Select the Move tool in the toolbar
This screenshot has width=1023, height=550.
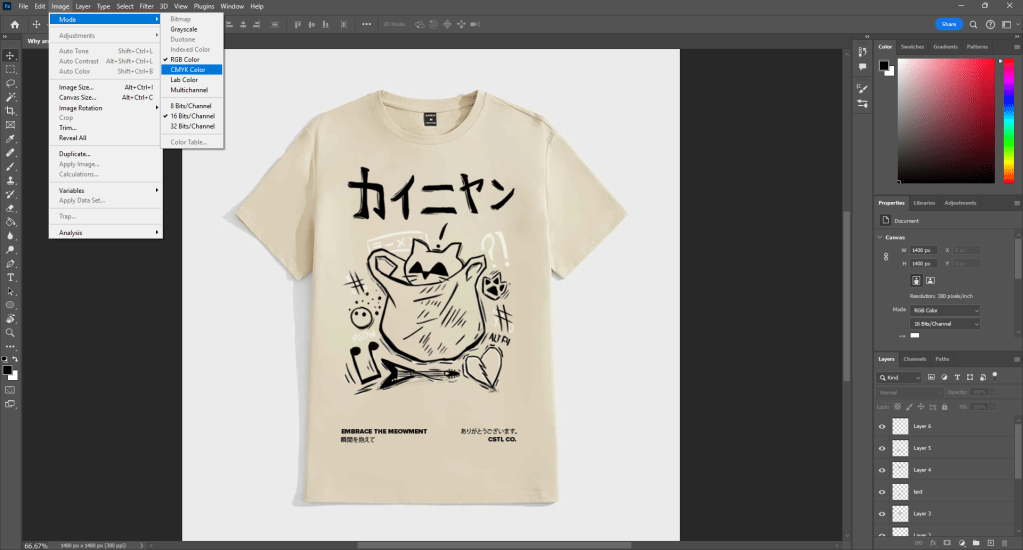(10, 55)
